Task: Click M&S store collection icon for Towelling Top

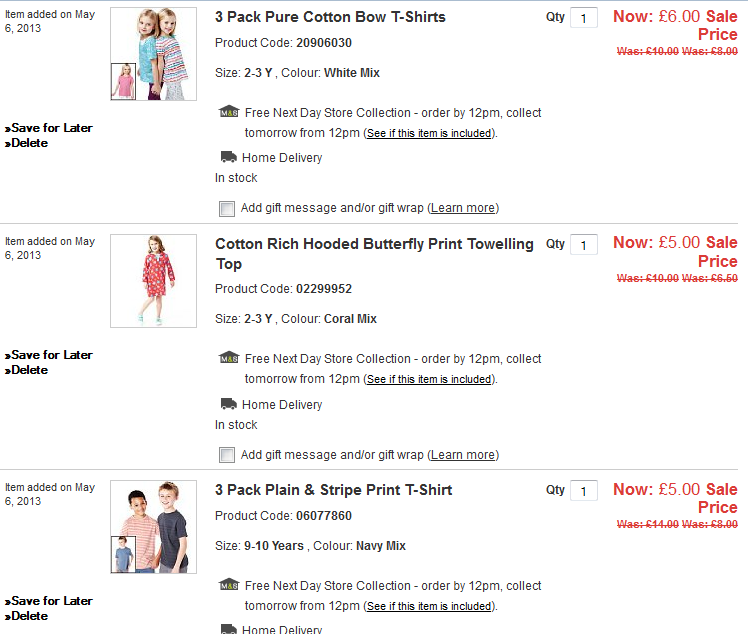Action: coord(229,358)
